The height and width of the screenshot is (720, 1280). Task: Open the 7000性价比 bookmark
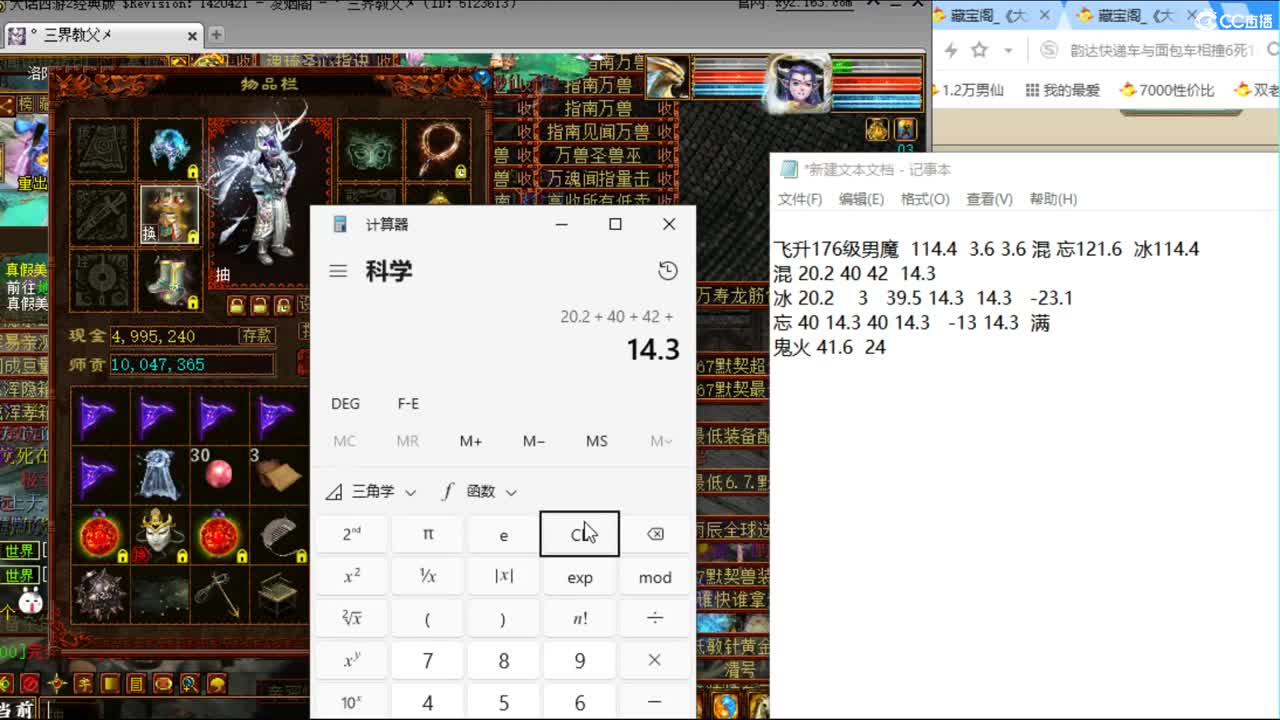tap(1167, 90)
